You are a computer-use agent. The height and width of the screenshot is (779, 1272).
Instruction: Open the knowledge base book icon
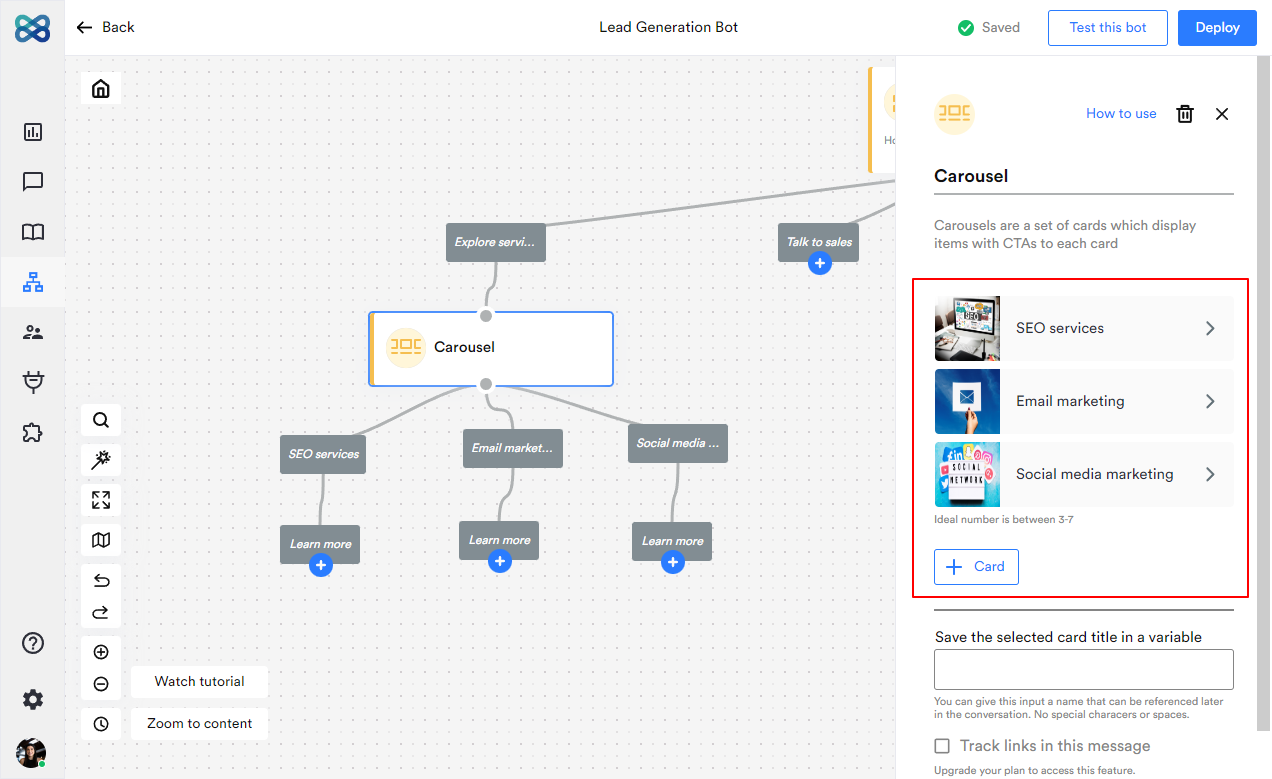pos(33,232)
